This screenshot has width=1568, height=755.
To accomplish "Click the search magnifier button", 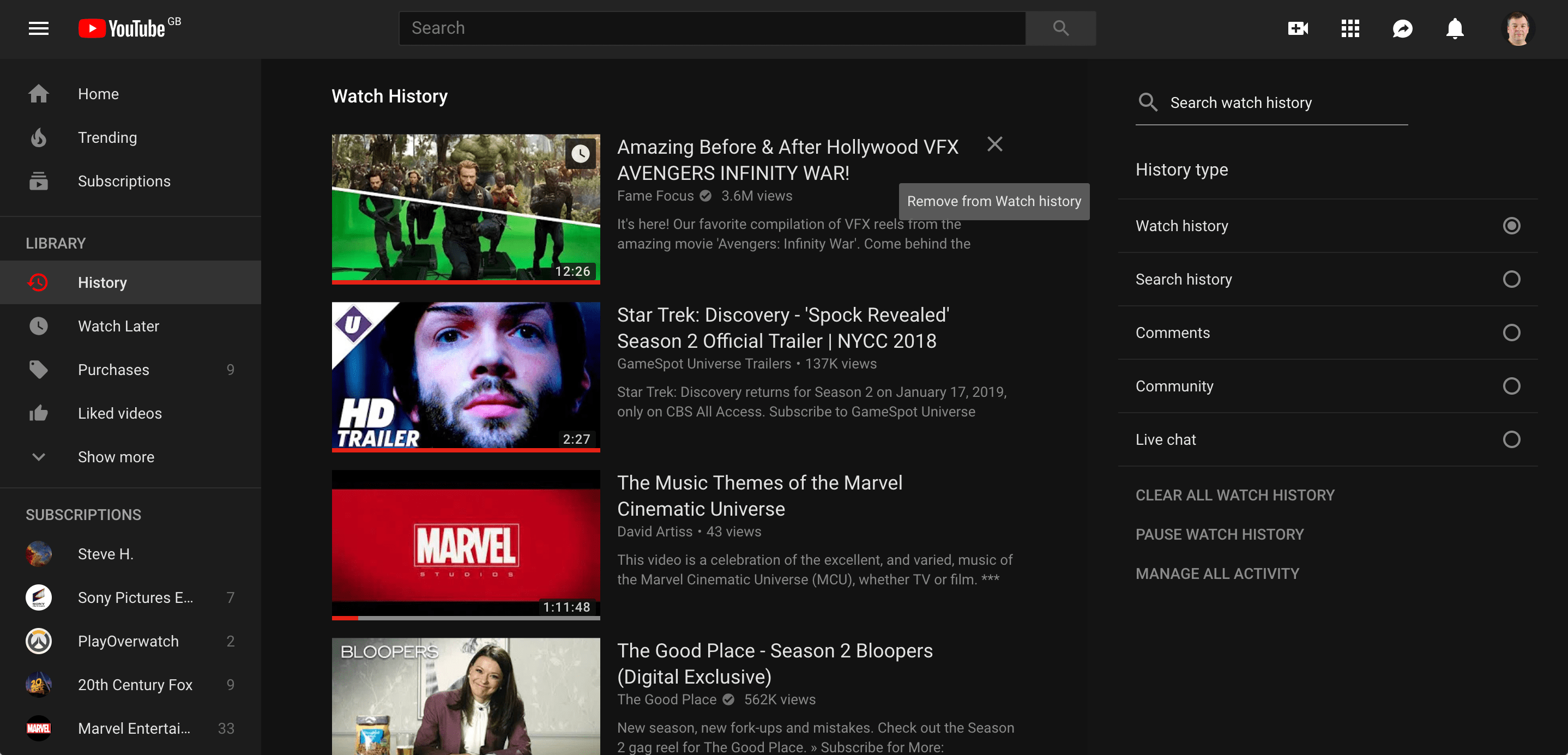I will 1060,28.
